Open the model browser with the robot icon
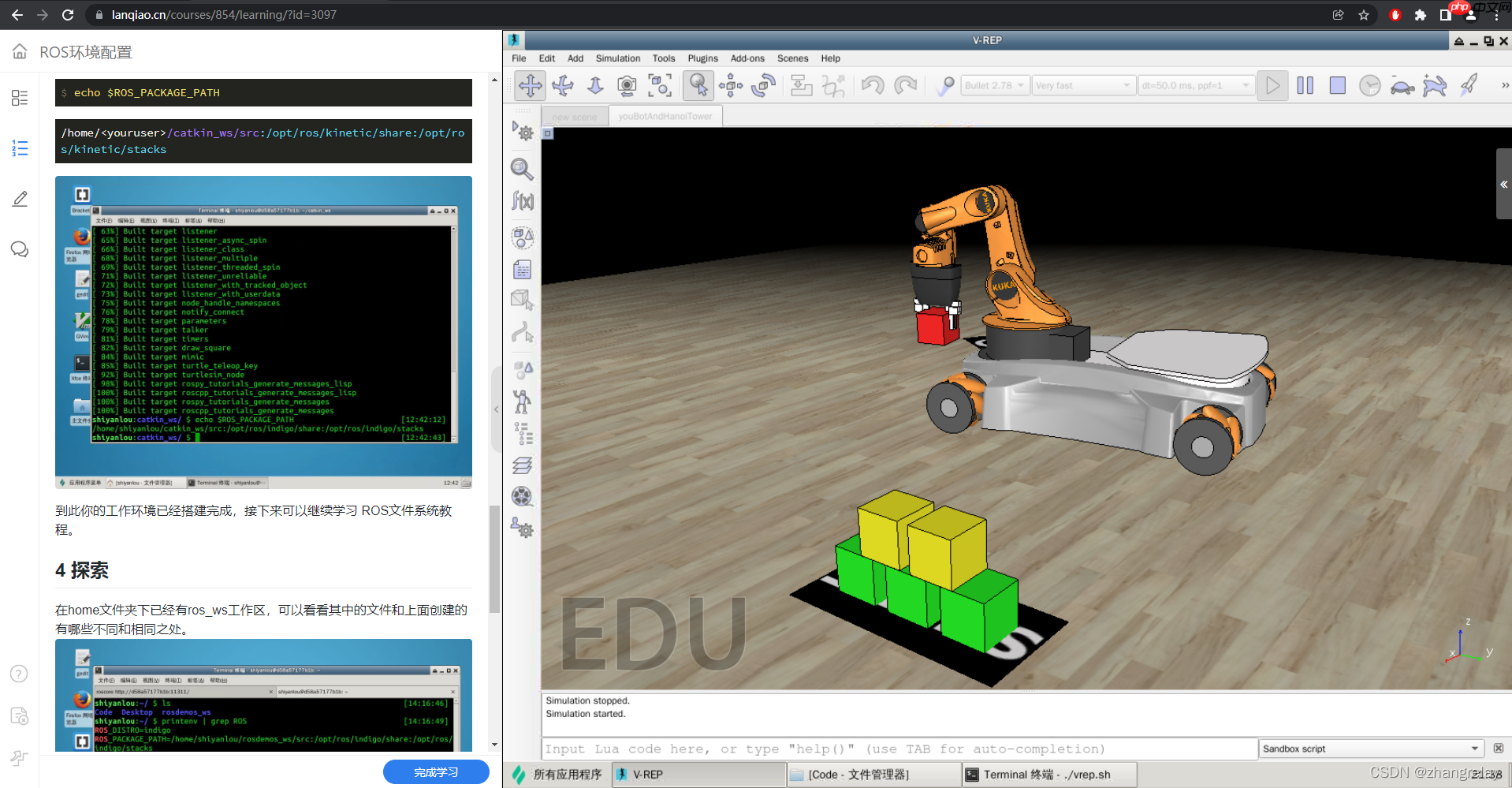Screen dimensions: 1512x788 coord(523,401)
